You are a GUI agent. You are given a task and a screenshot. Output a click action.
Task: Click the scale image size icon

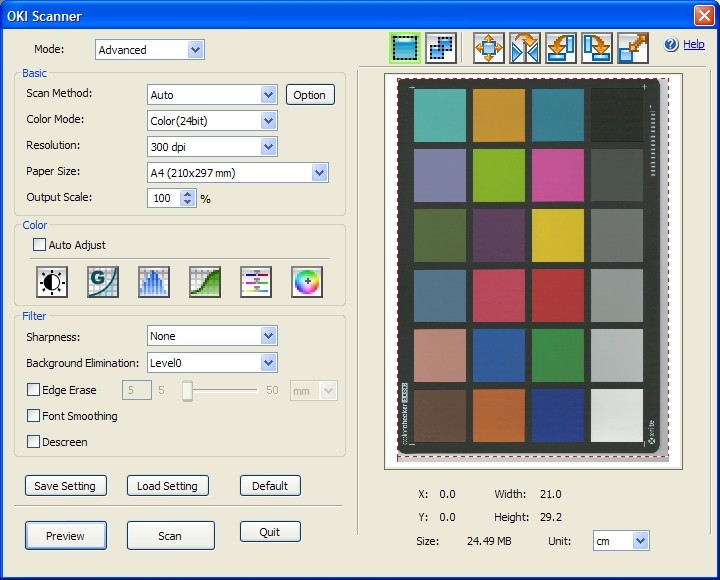(x=633, y=48)
